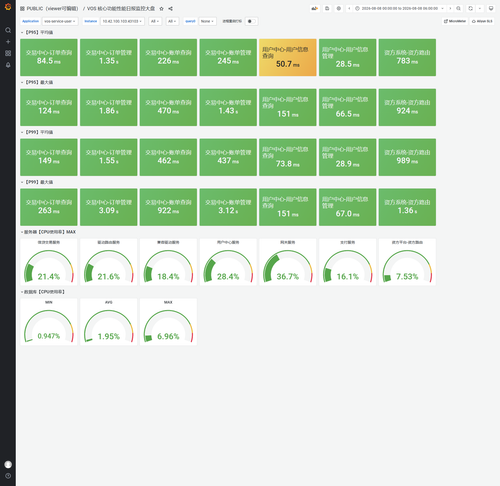Collapse the 数据库【CPU使用率】 row

click(x=43, y=292)
